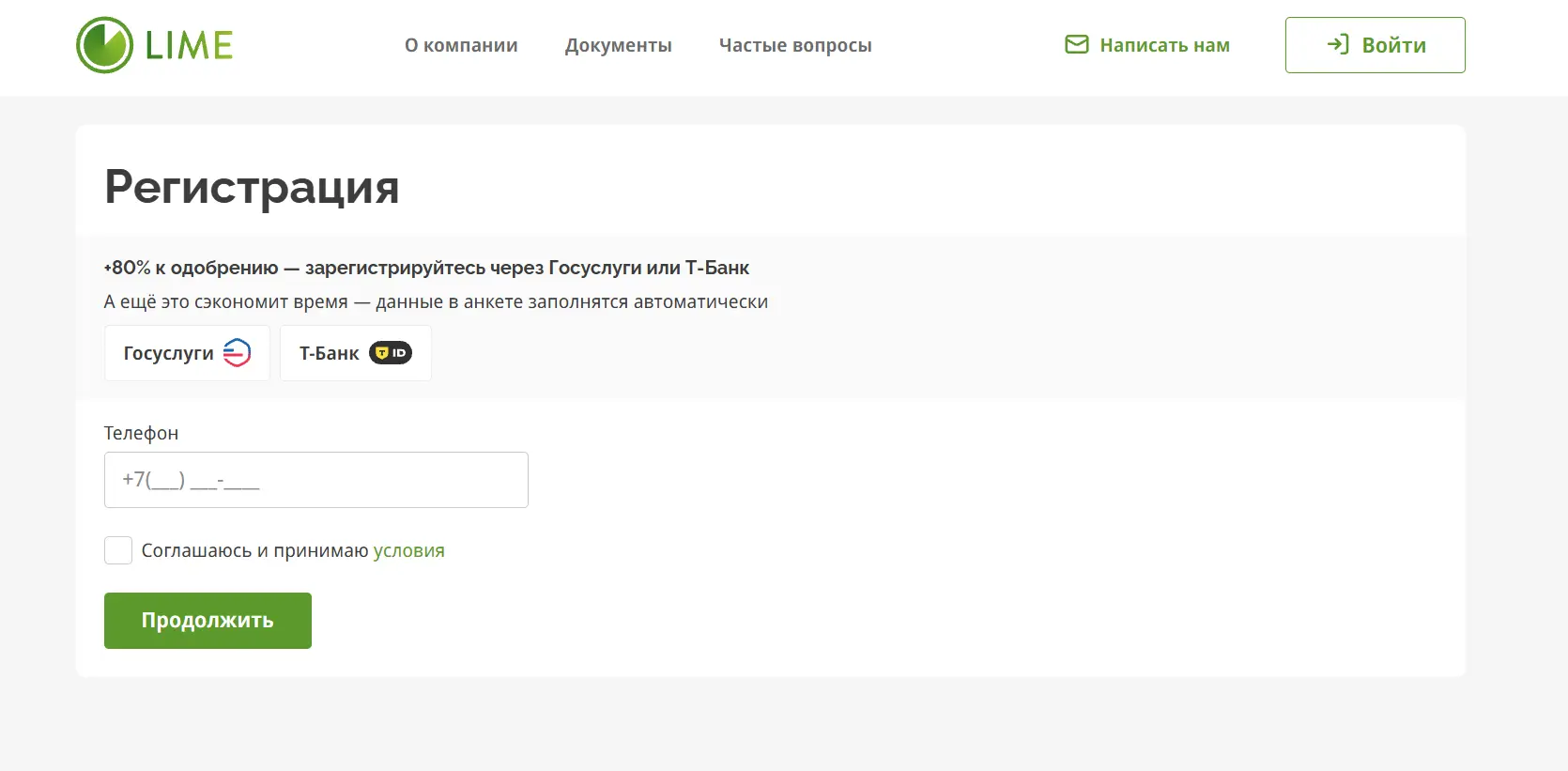This screenshot has width=1568, height=771.
Task: Click the login arrow icon in Войти
Action: [x=1338, y=44]
